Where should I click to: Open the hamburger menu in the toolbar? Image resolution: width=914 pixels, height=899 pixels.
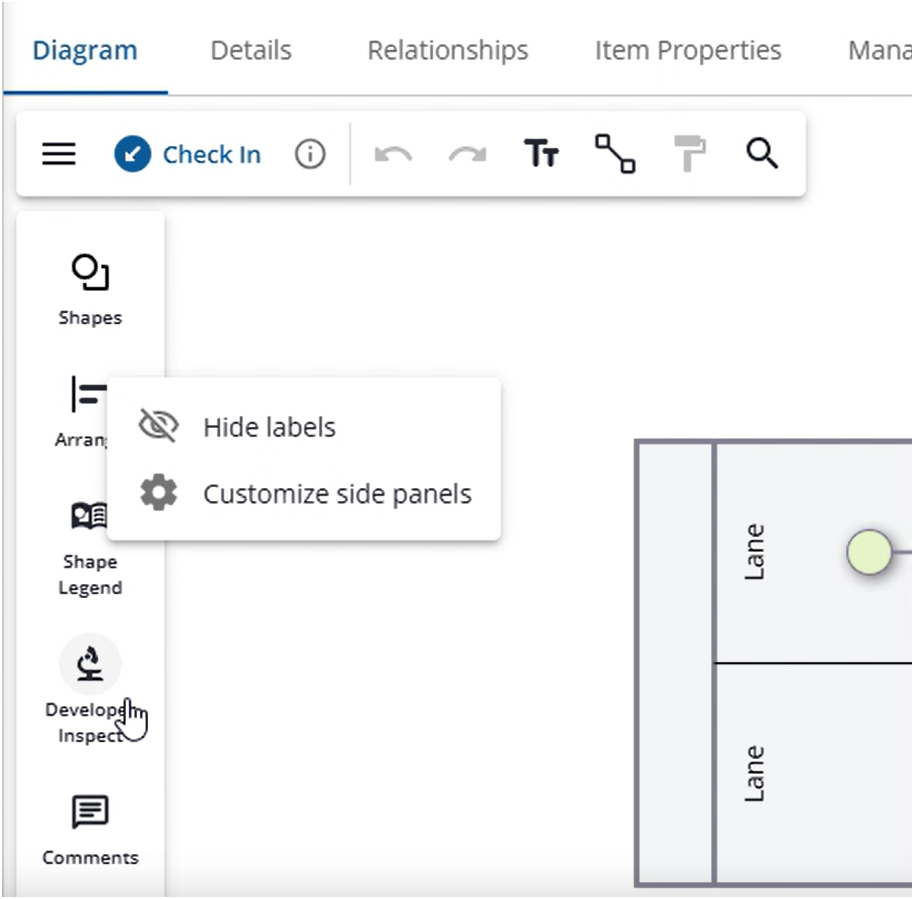[x=59, y=154]
